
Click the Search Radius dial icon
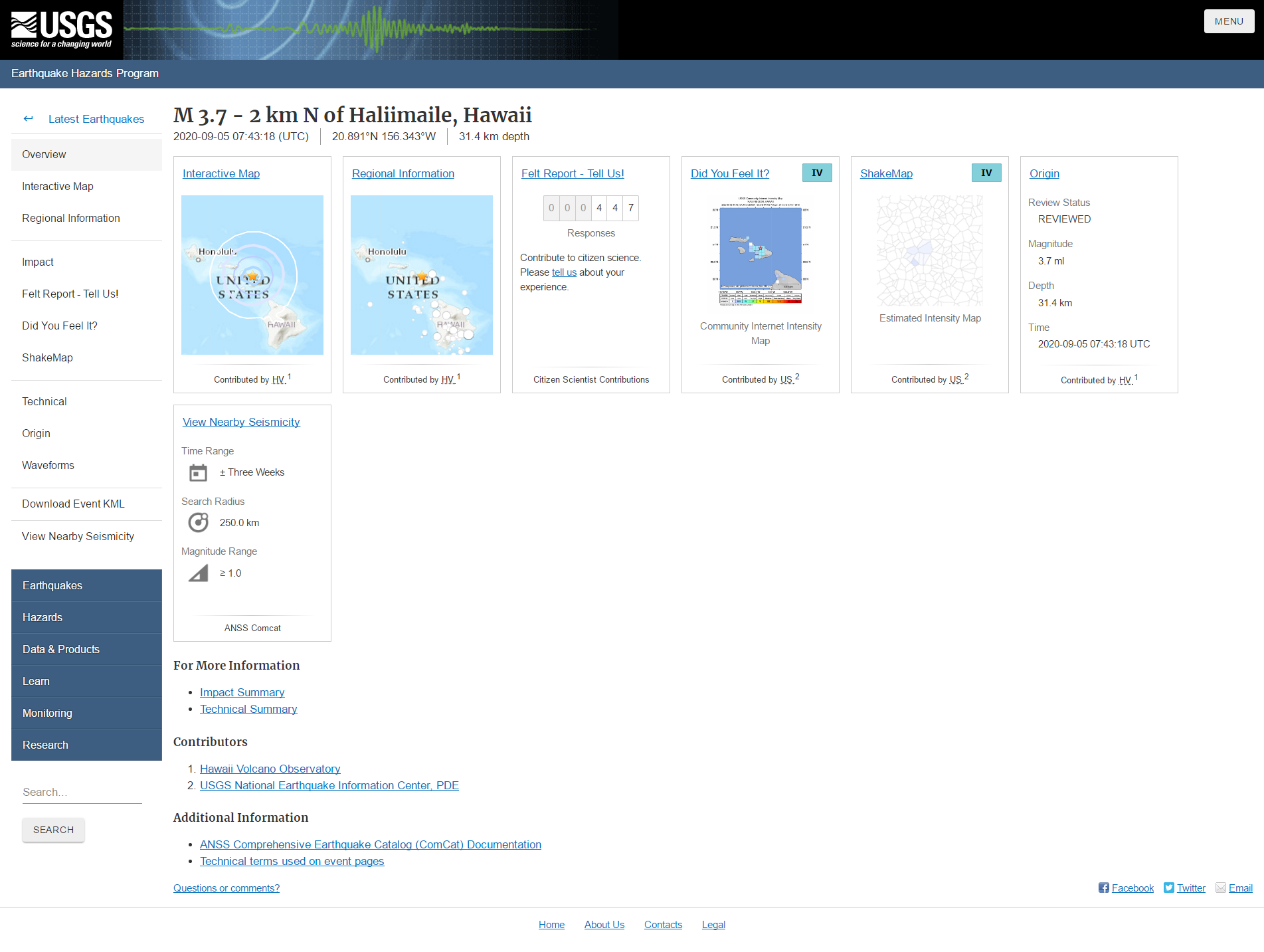pos(197,522)
